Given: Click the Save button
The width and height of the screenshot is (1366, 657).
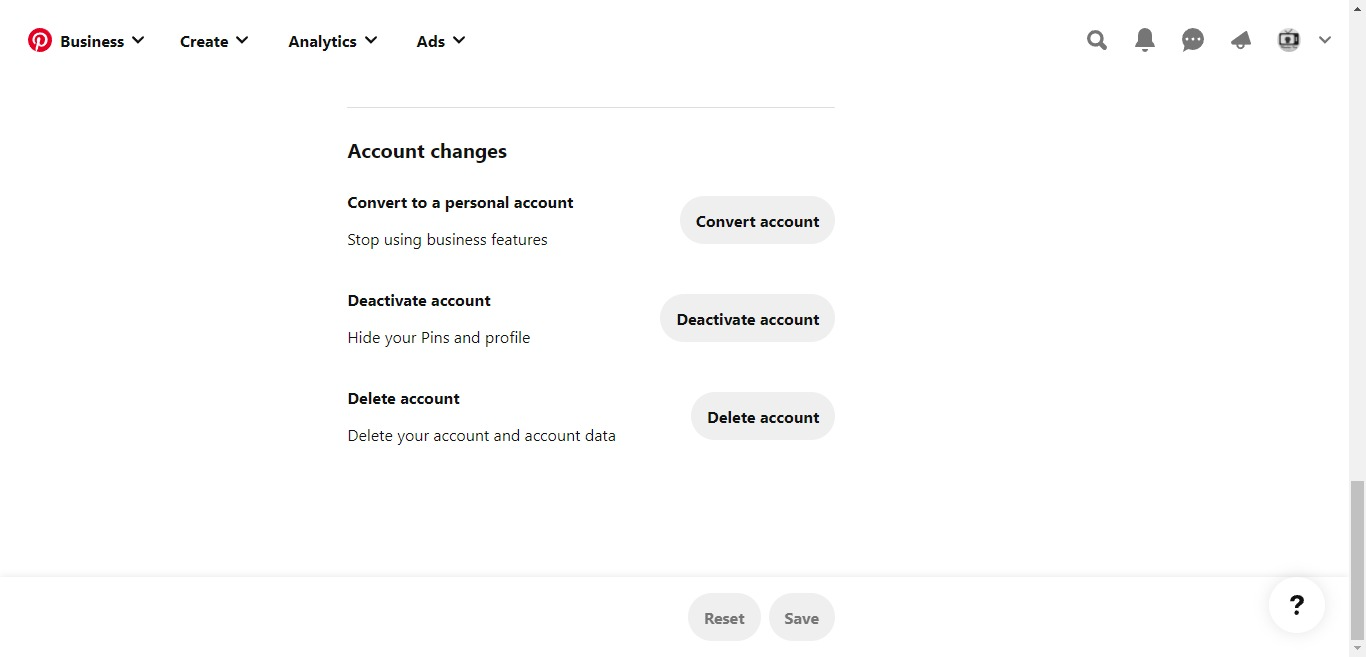Looking at the screenshot, I should tap(801, 618).
